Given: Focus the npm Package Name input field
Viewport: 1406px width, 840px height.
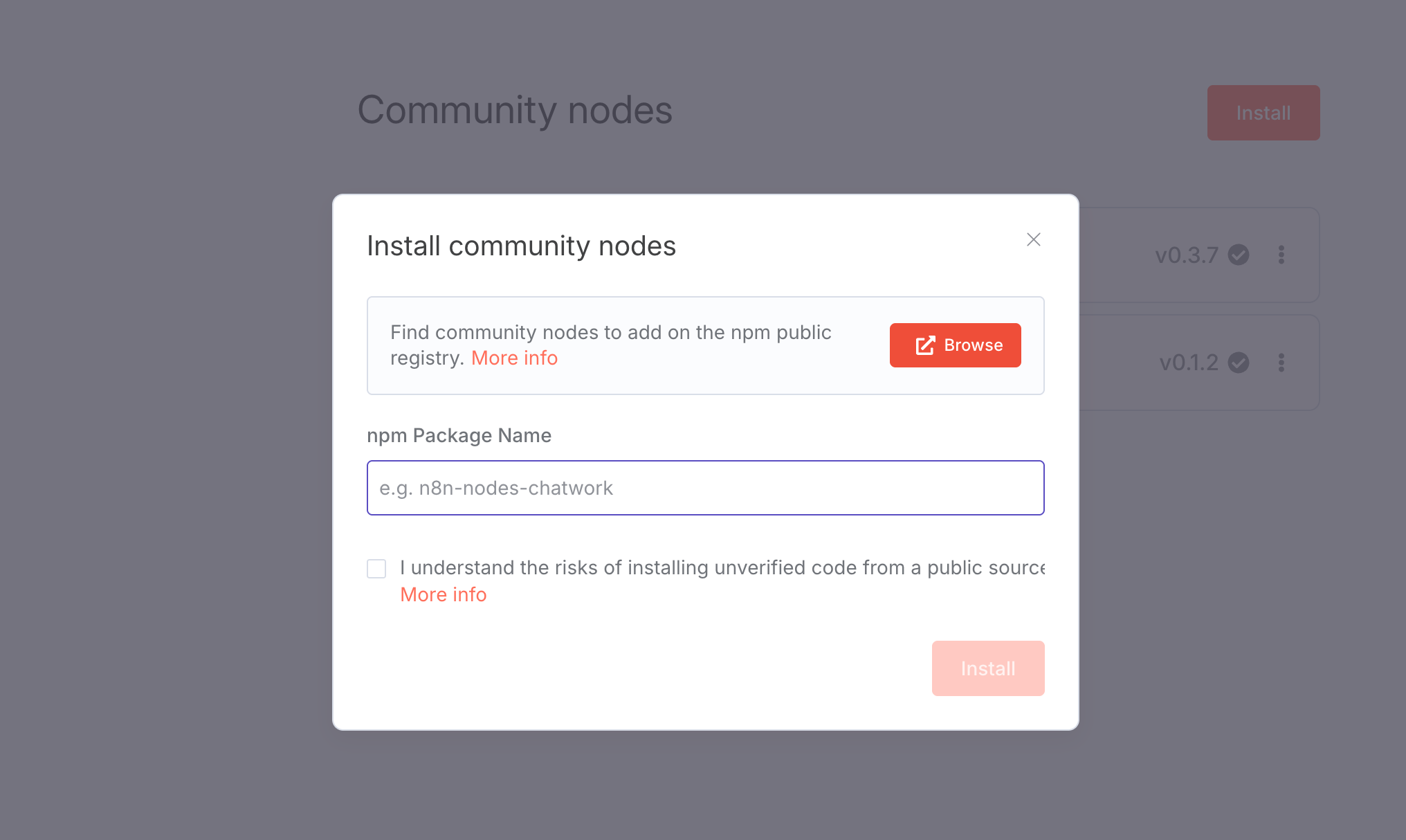Looking at the screenshot, I should coord(705,488).
